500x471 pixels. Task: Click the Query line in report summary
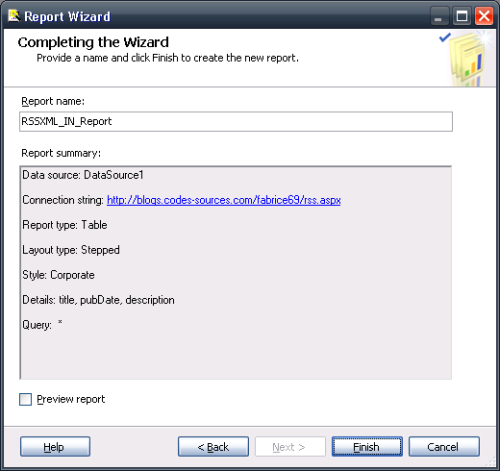click(x=42, y=325)
